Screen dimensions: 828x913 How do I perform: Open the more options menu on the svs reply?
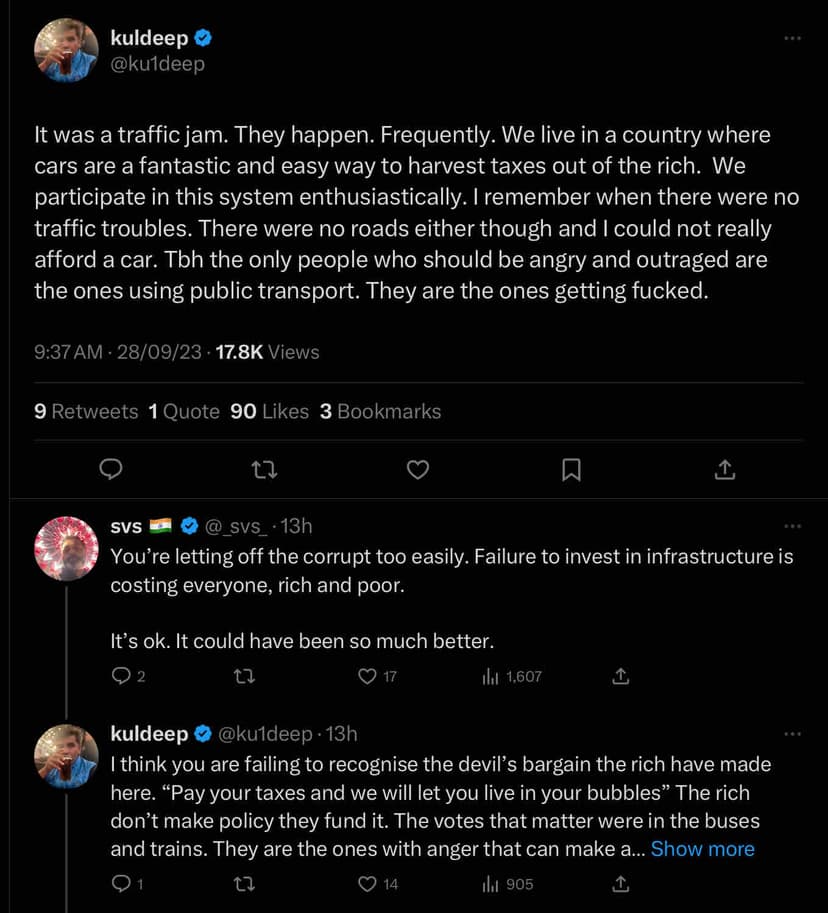[x=792, y=526]
